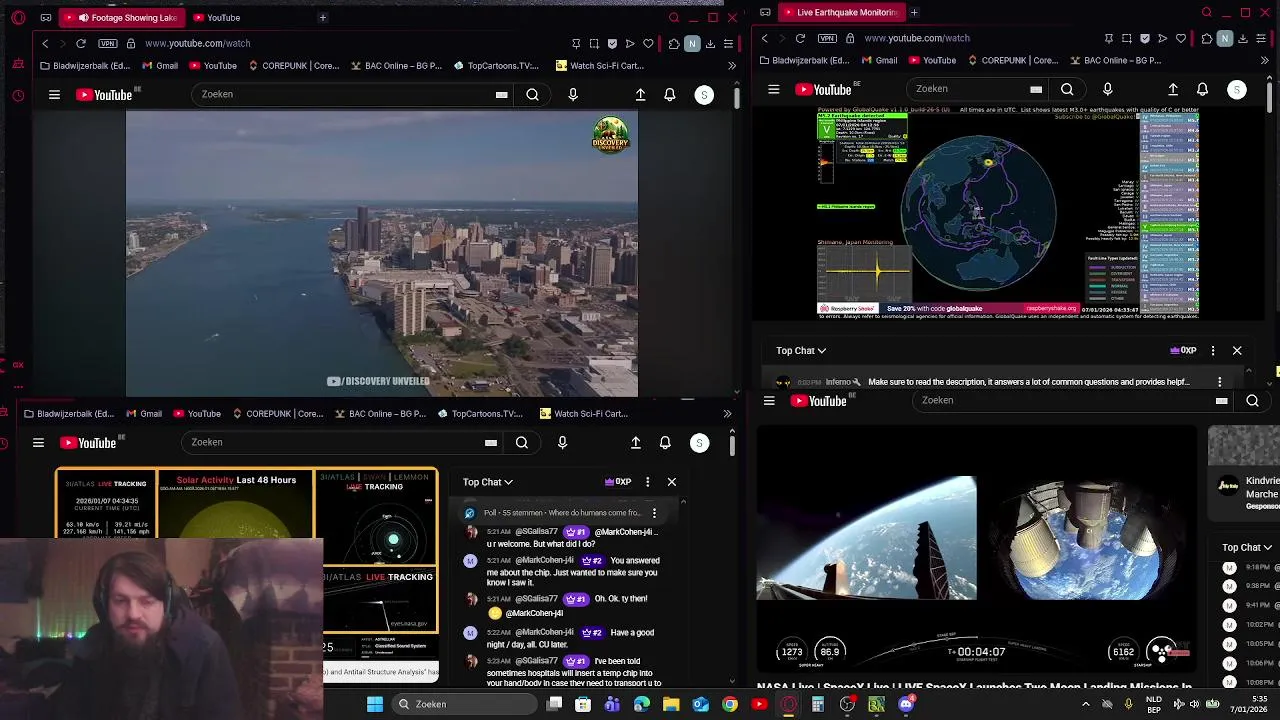Toggle VPN in the Live Earthquake window
Viewport: 1280px width, 720px height.
click(x=827, y=38)
